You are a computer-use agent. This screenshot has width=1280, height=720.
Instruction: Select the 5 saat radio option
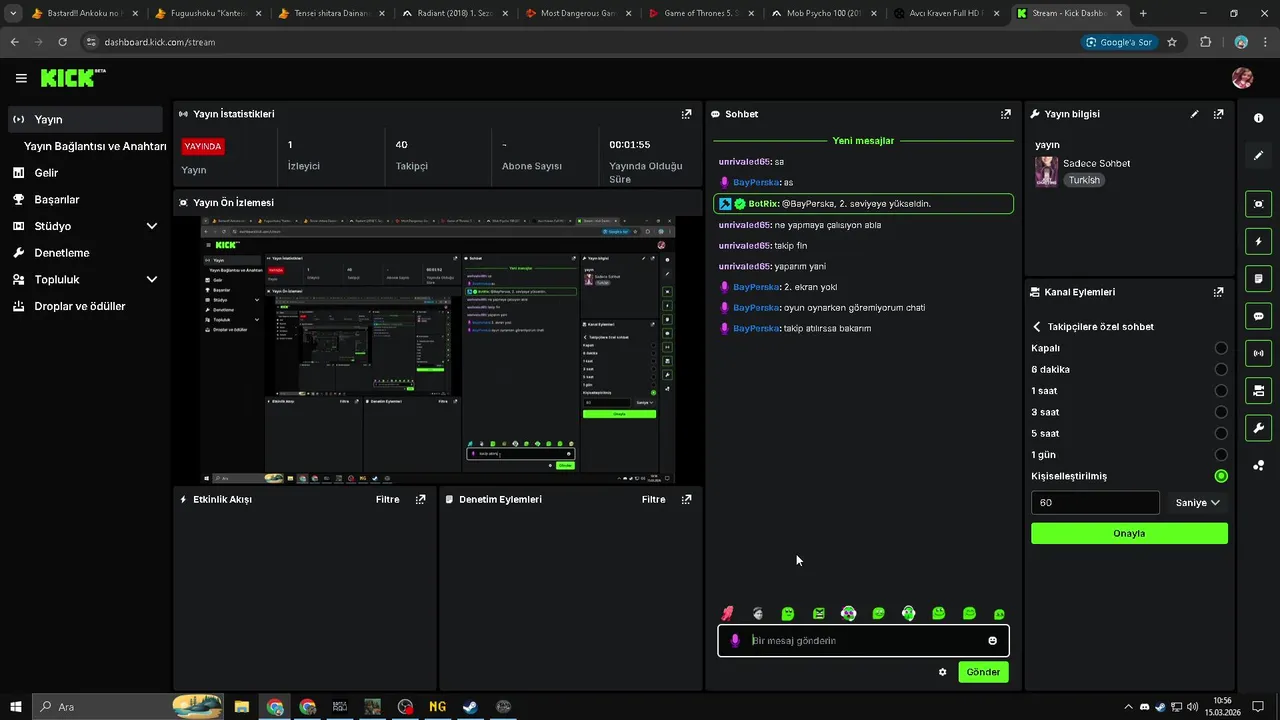coord(1221,433)
